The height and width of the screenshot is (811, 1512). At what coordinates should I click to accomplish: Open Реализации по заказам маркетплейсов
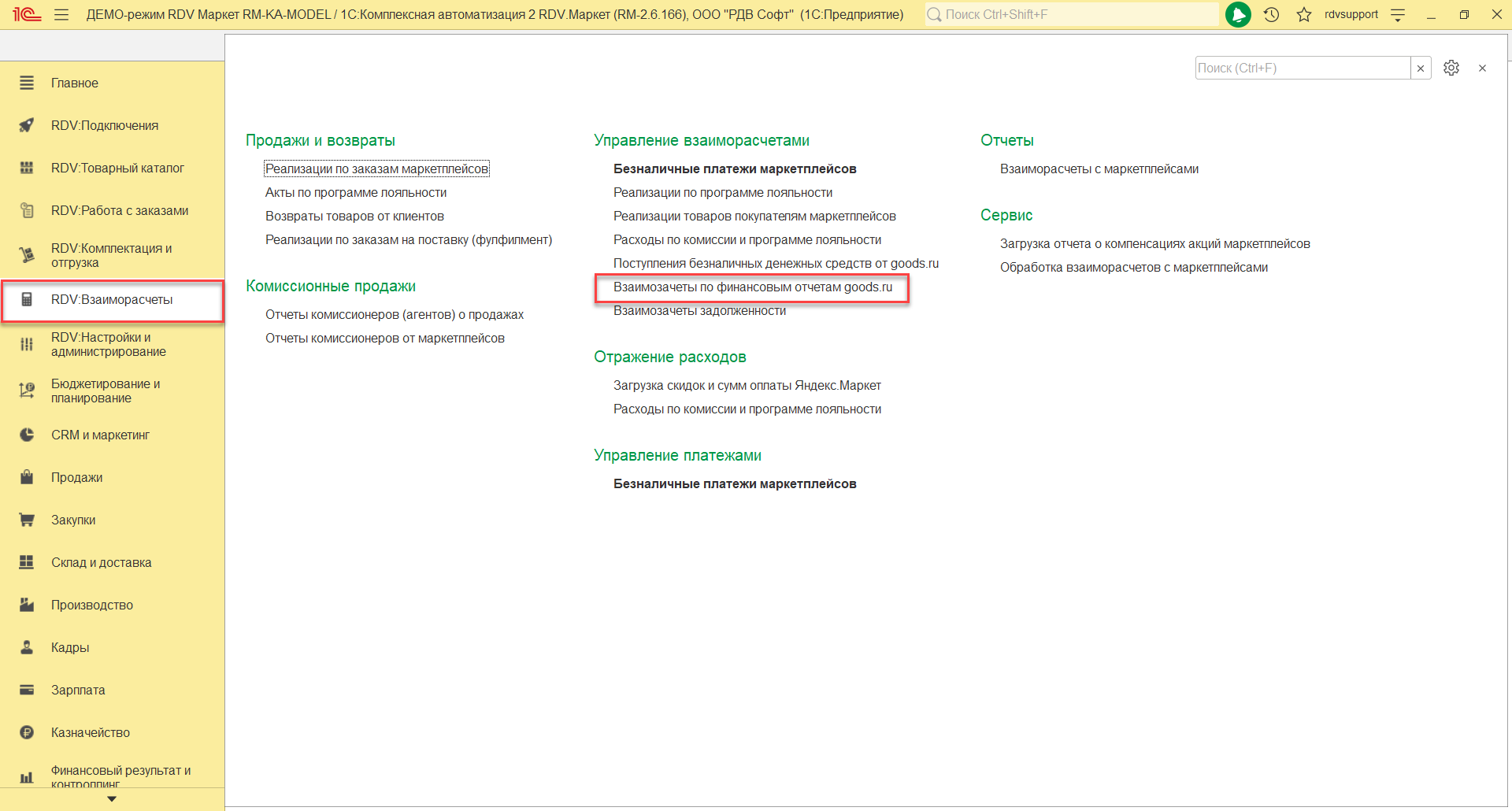[376, 168]
